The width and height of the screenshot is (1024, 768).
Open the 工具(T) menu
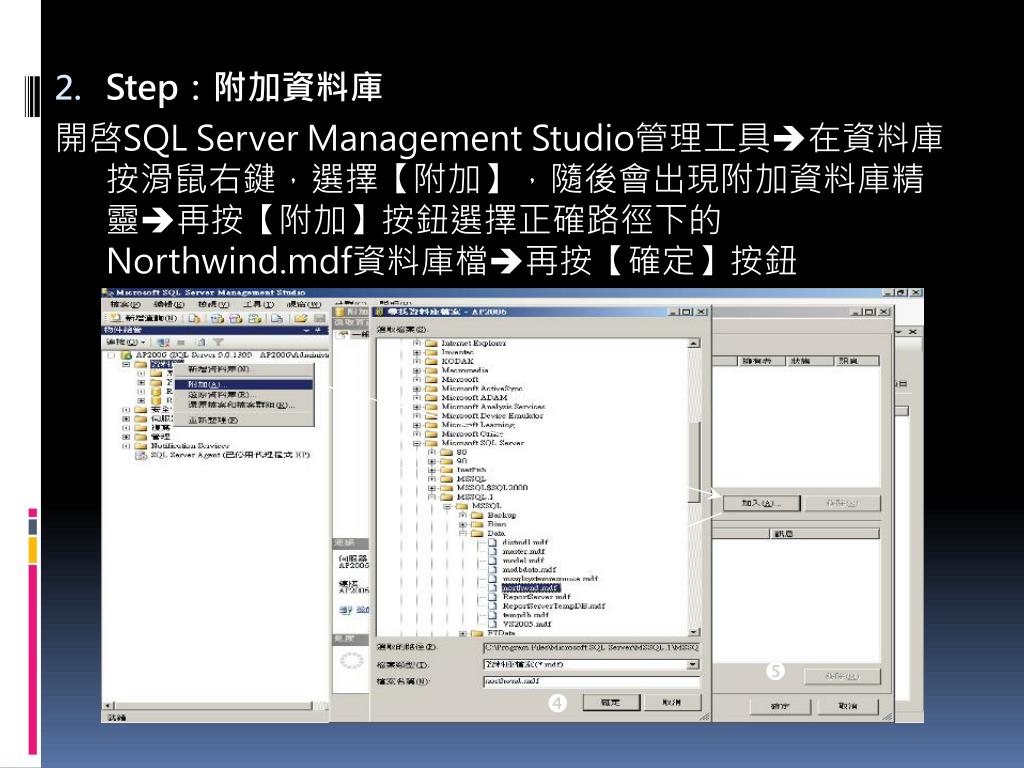259,304
